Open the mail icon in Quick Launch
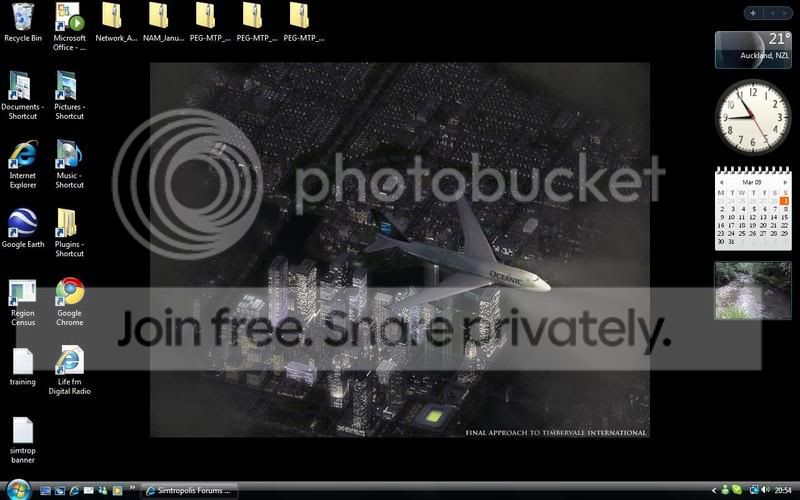800x500 pixels. 88,491
